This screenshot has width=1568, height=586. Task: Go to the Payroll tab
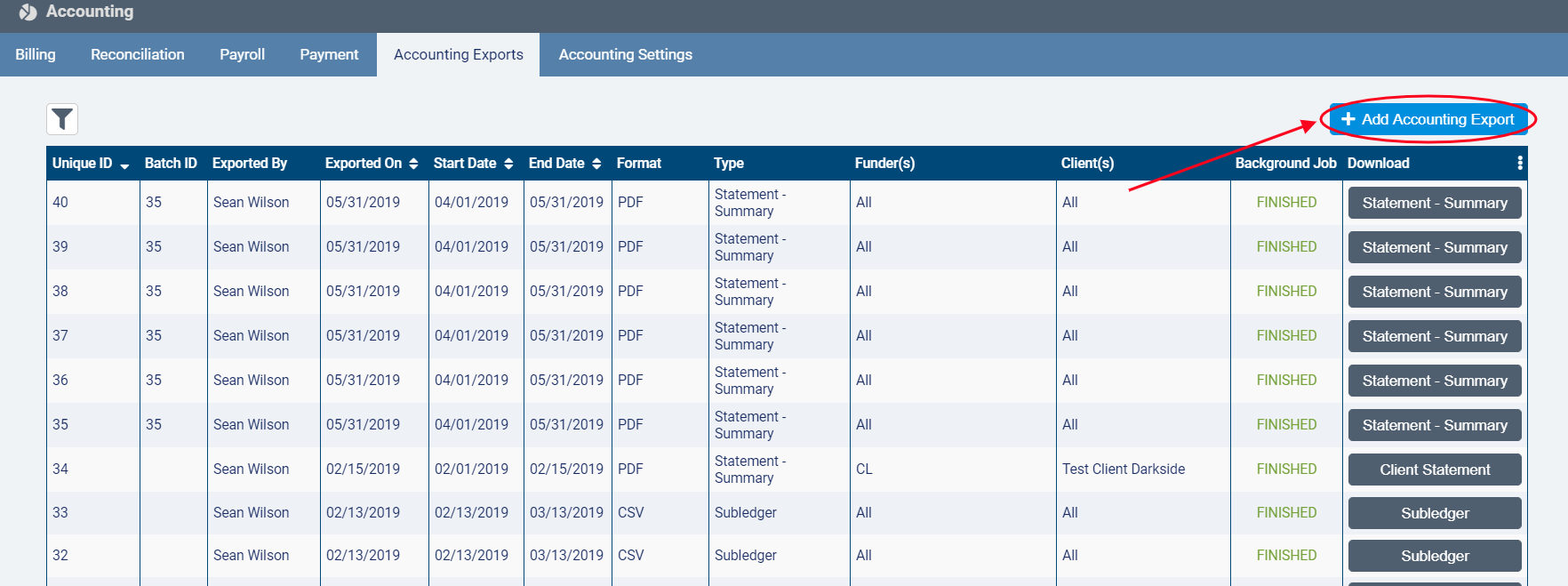pos(242,54)
